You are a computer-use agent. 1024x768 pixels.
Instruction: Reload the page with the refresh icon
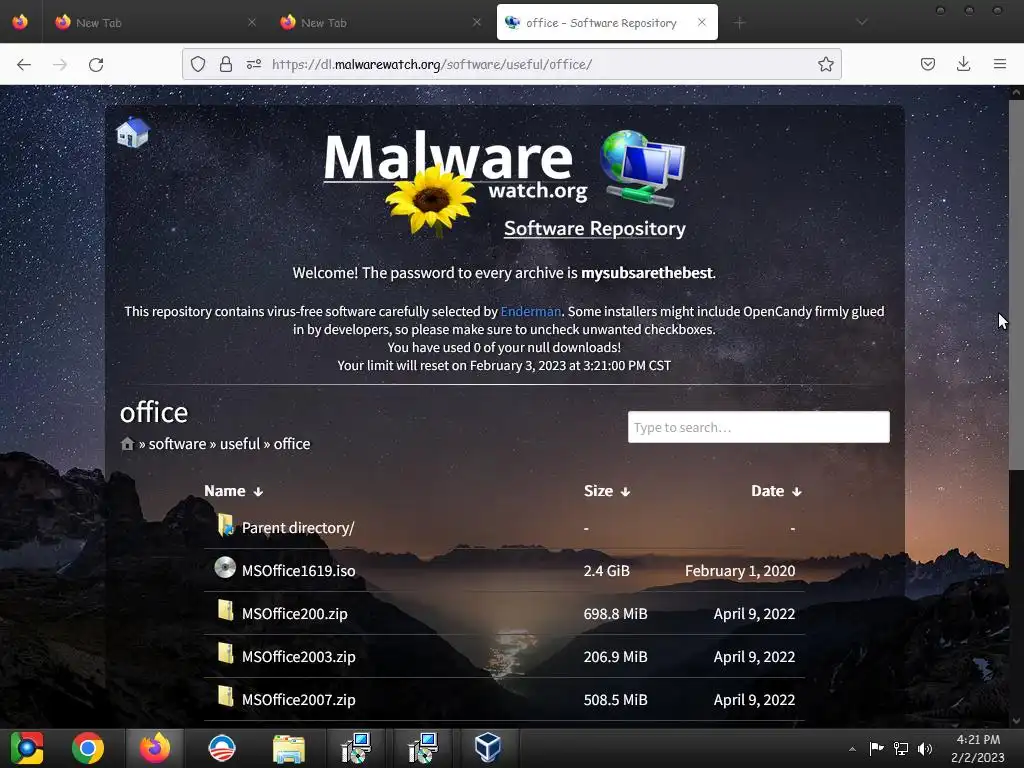[x=96, y=64]
